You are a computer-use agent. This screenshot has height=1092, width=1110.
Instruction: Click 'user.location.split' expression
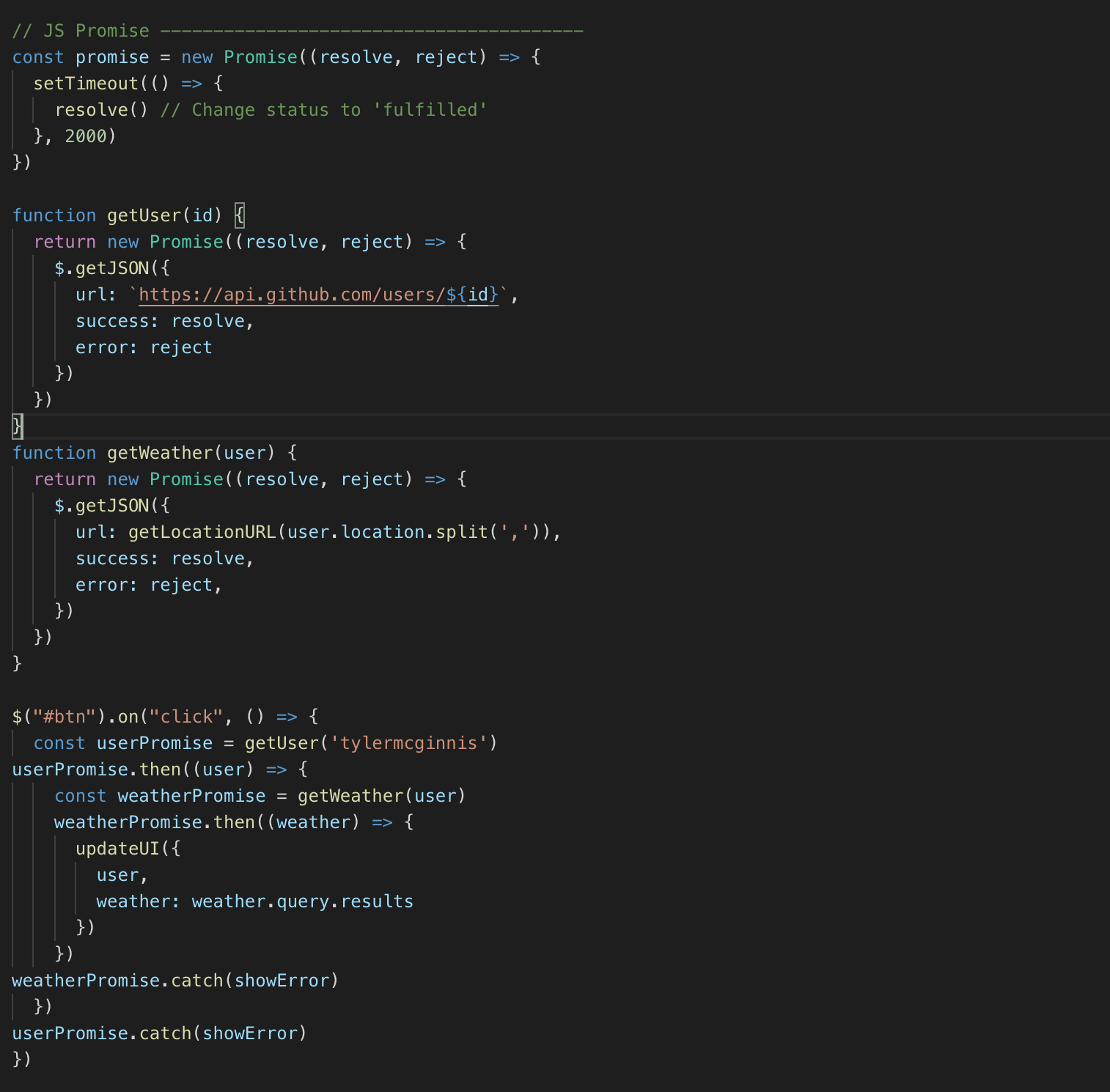[387, 532]
